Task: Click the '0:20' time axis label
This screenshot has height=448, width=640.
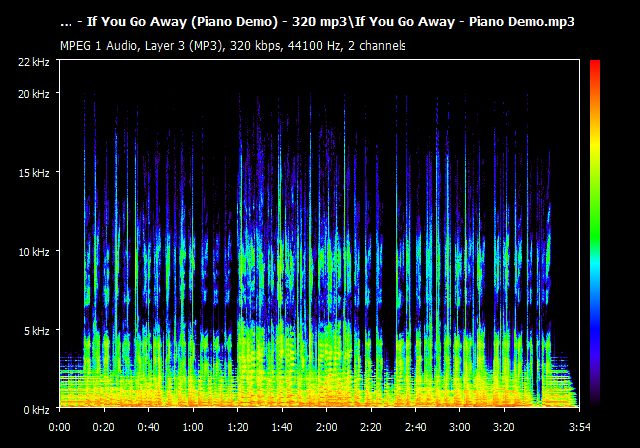Action: 104,427
